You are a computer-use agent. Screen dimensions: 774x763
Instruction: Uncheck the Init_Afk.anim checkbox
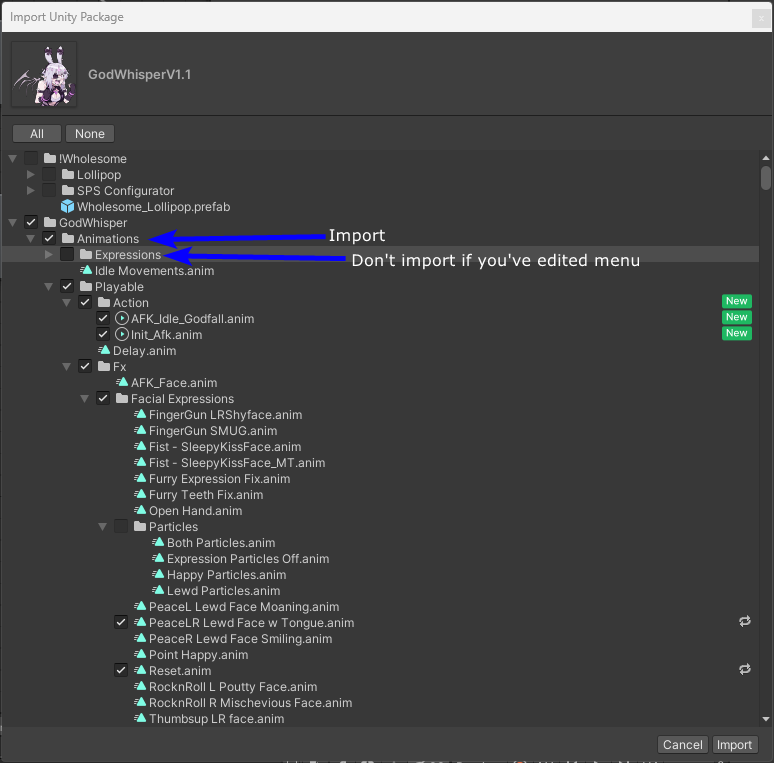[x=103, y=334]
